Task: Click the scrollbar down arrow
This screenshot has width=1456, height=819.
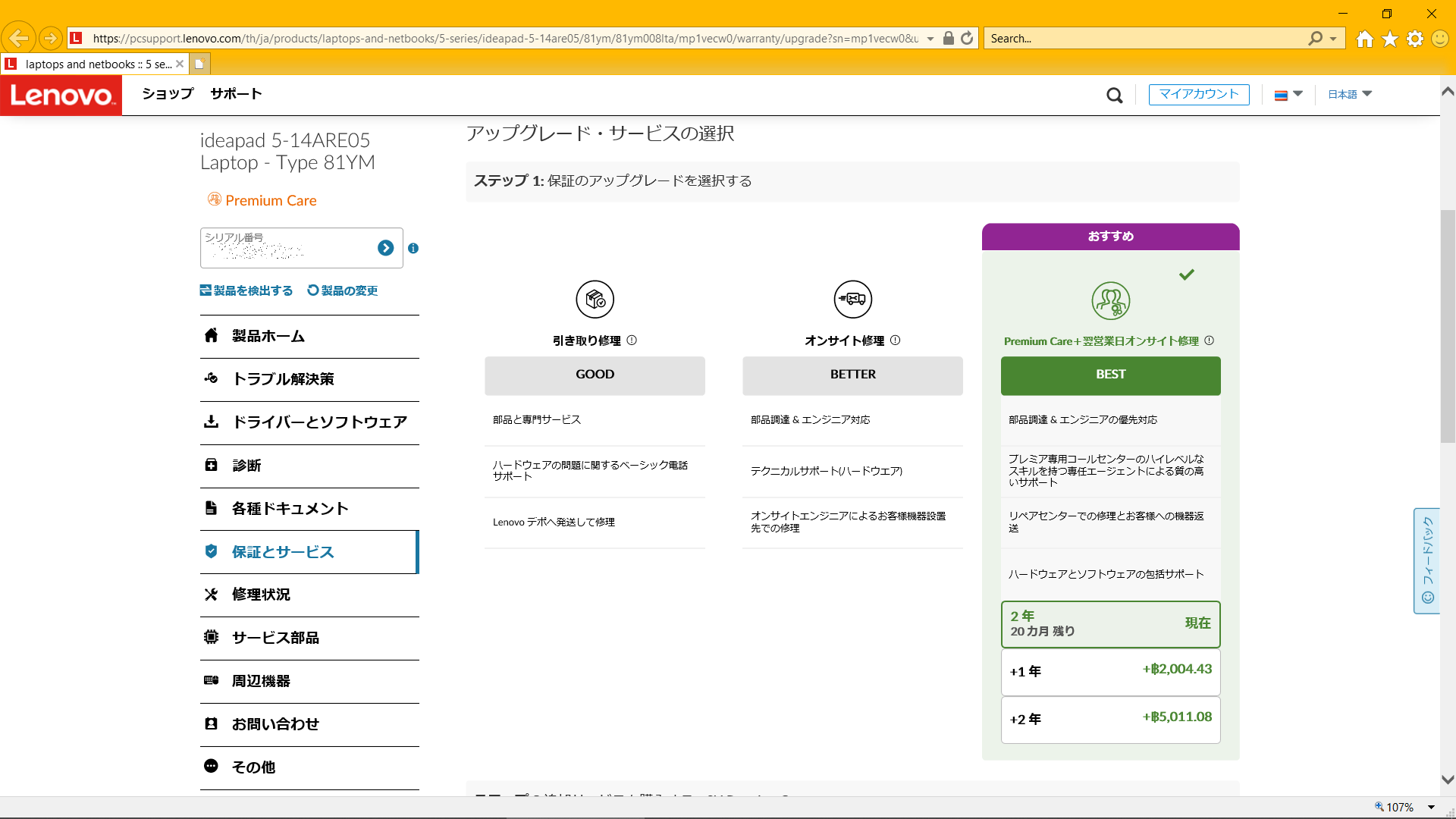Action: (1448, 780)
